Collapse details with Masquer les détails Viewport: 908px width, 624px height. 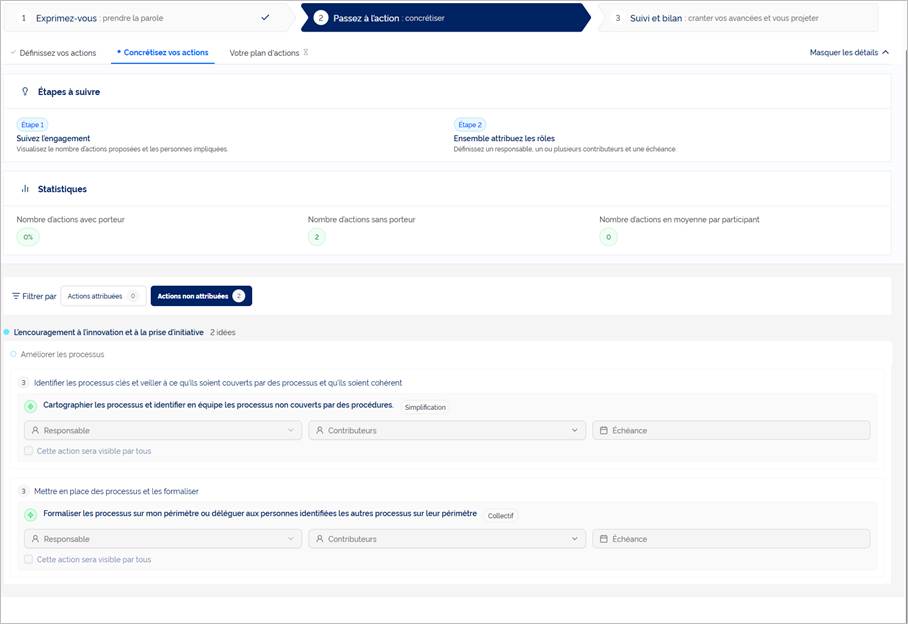[x=849, y=53]
